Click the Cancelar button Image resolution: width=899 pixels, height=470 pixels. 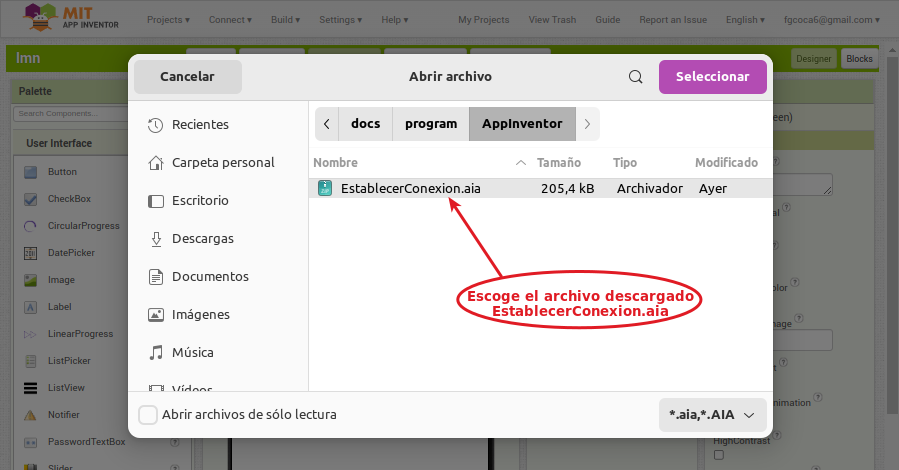tap(187, 77)
